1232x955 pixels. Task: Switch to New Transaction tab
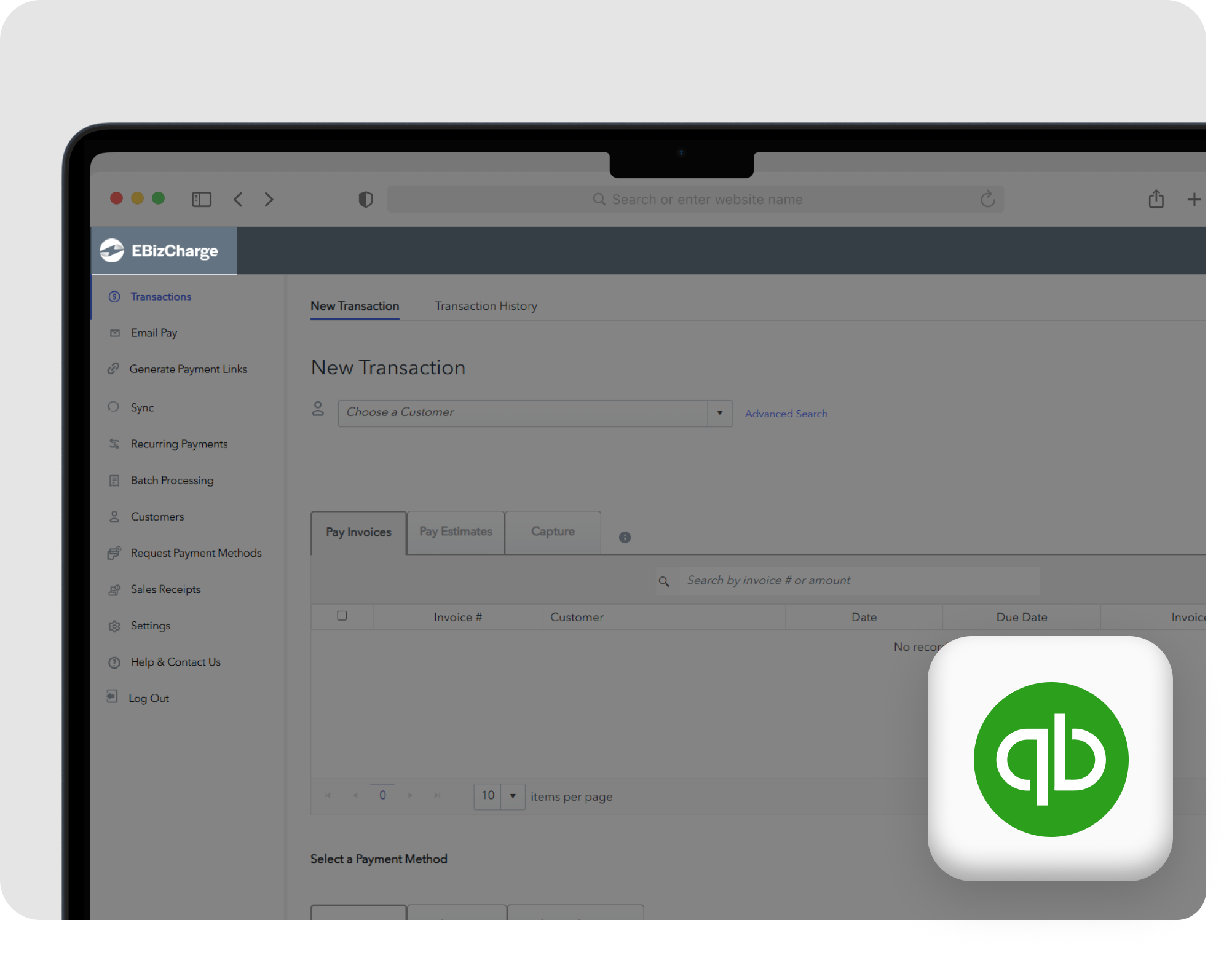pyautogui.click(x=355, y=306)
